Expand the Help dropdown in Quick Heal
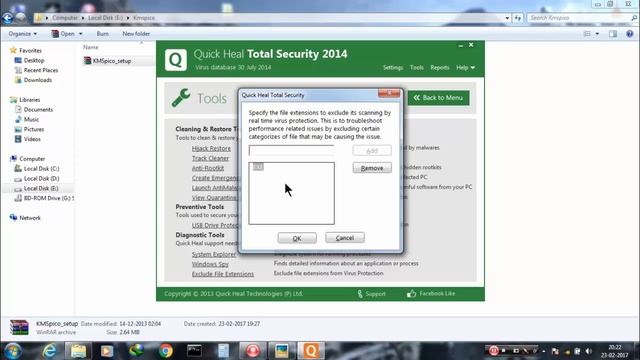Screen dimensions: 640x360 tap(465, 67)
